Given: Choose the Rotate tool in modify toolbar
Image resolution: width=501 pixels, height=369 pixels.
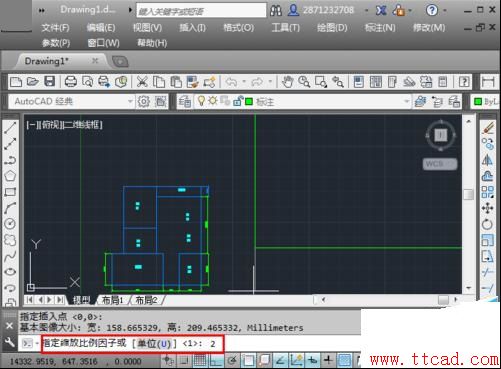Looking at the screenshot, I should coord(487,224).
